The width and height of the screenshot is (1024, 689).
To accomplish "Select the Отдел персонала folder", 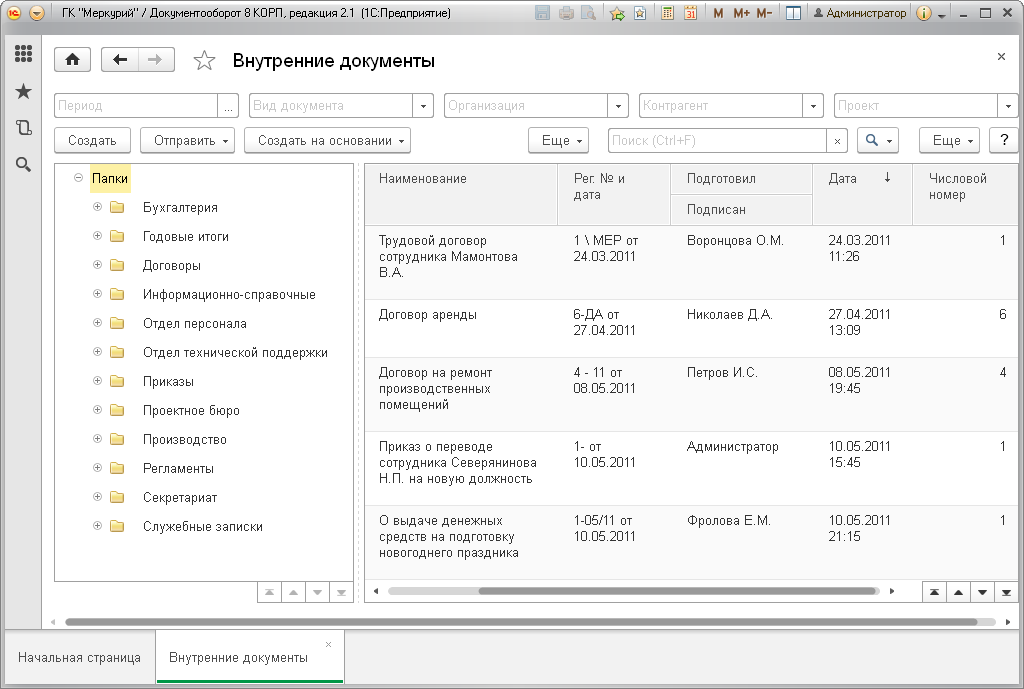I will click(x=195, y=323).
